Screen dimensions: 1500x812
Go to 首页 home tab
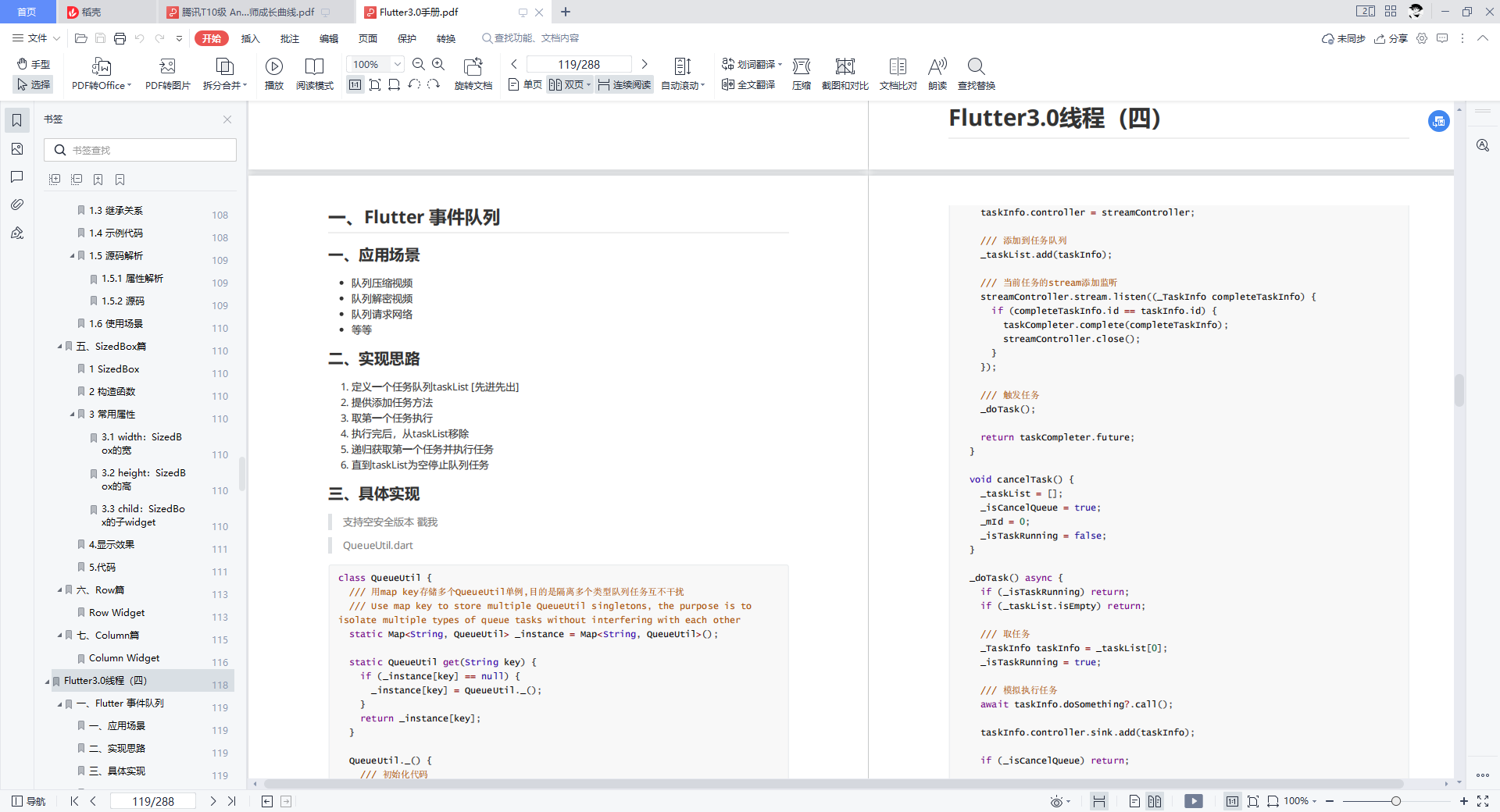tap(27, 12)
